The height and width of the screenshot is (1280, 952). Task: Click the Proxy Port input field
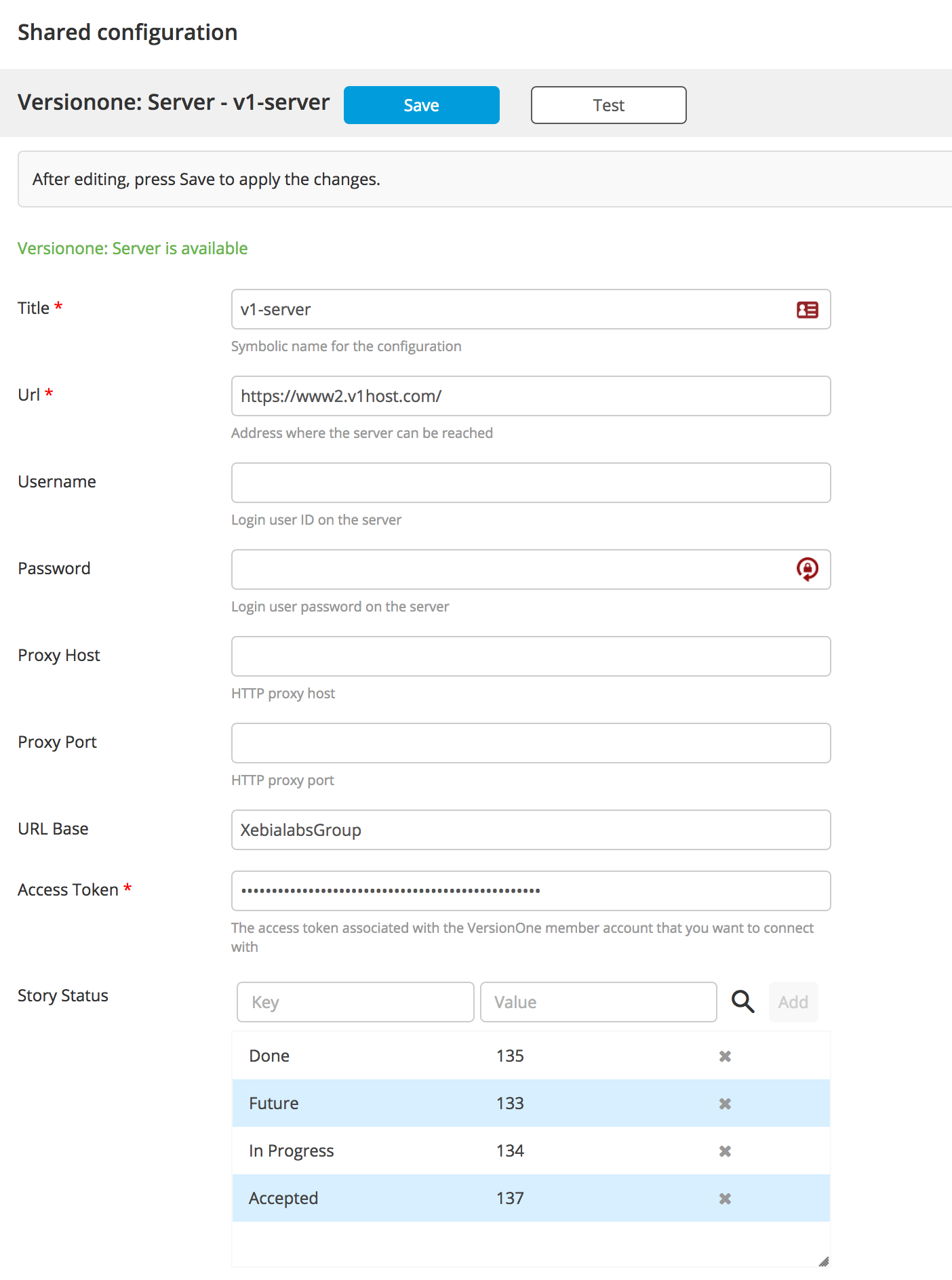(530, 743)
